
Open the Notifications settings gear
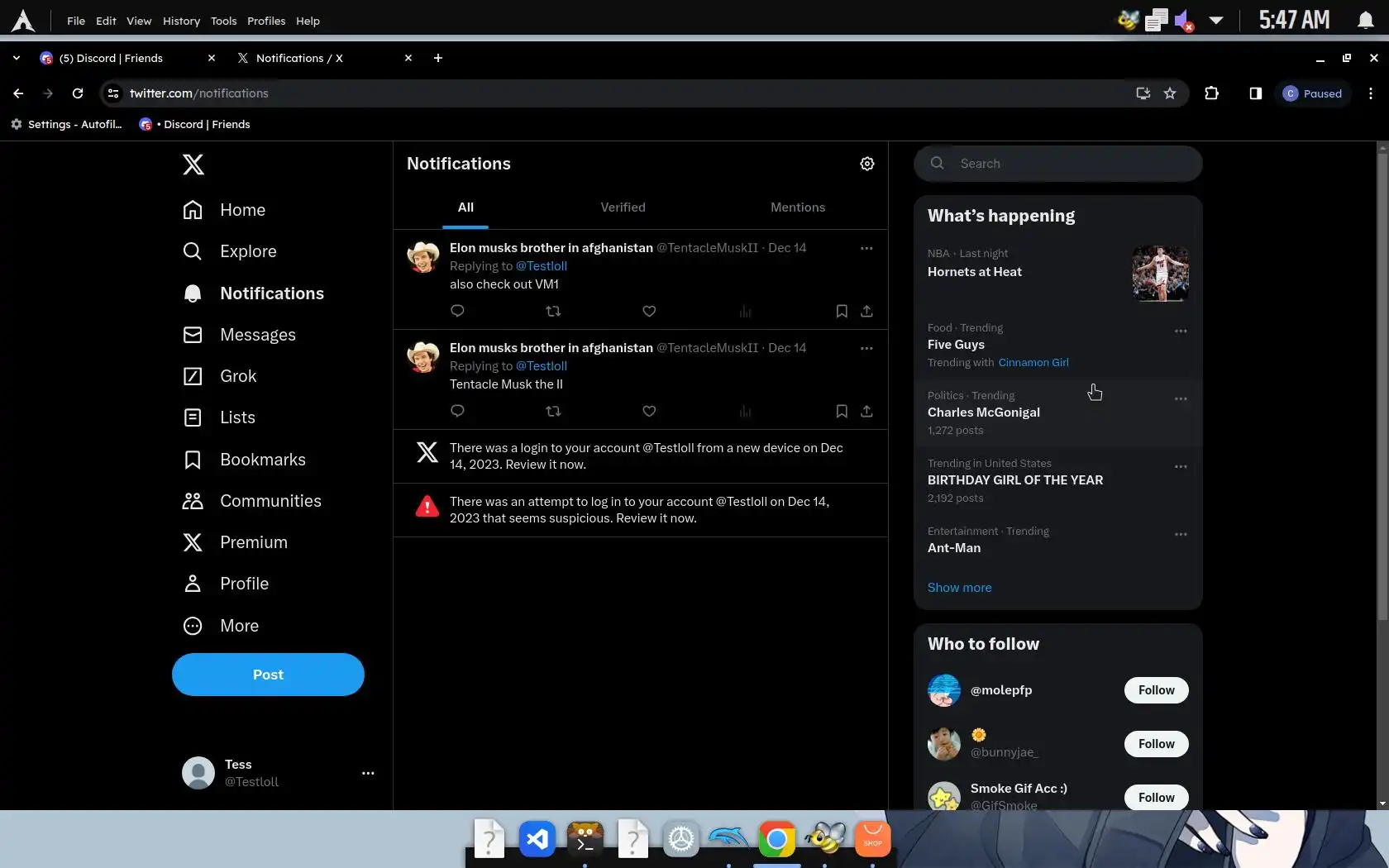point(866,164)
